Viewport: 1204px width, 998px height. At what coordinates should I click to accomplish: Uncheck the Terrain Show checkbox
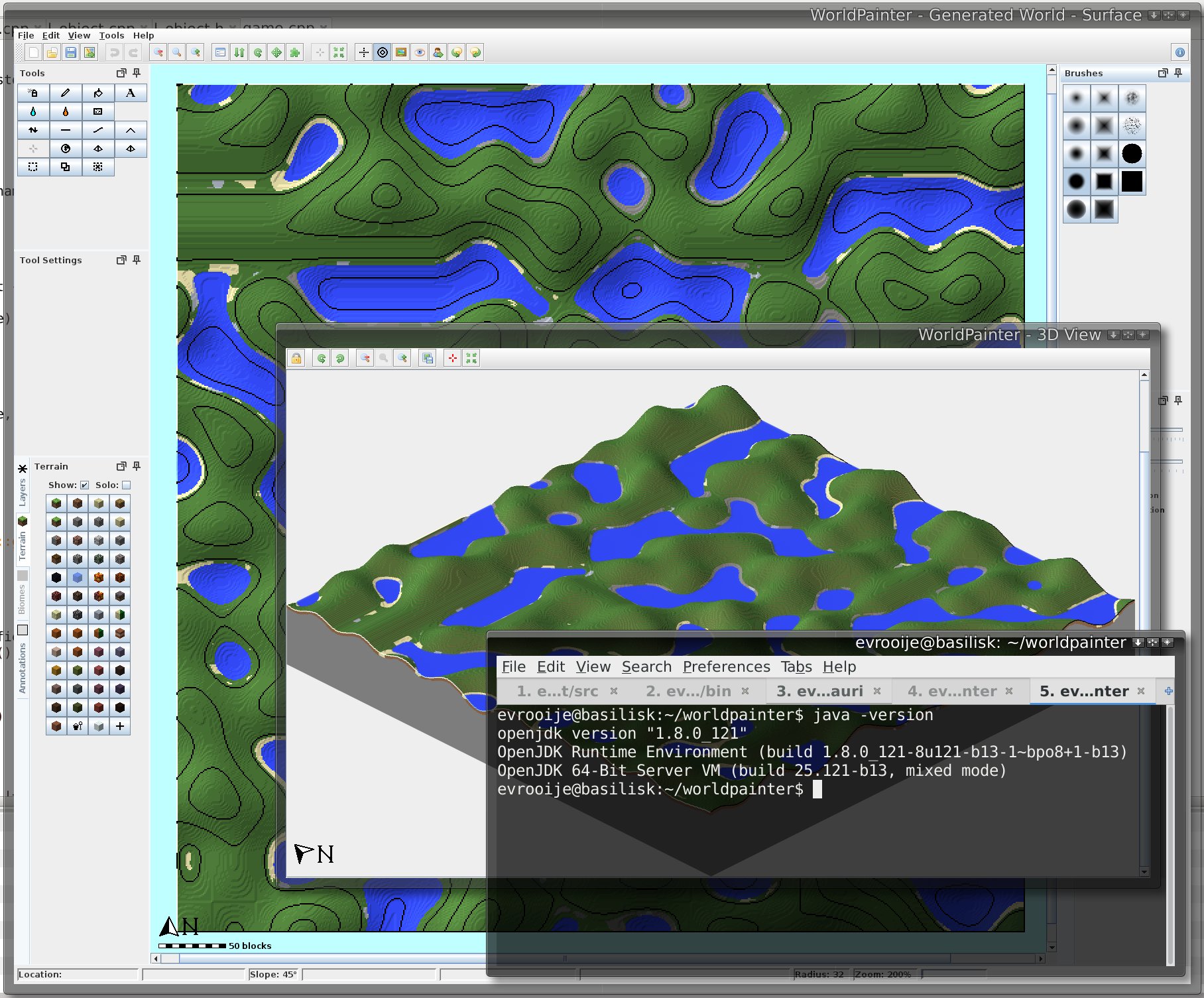coord(84,485)
